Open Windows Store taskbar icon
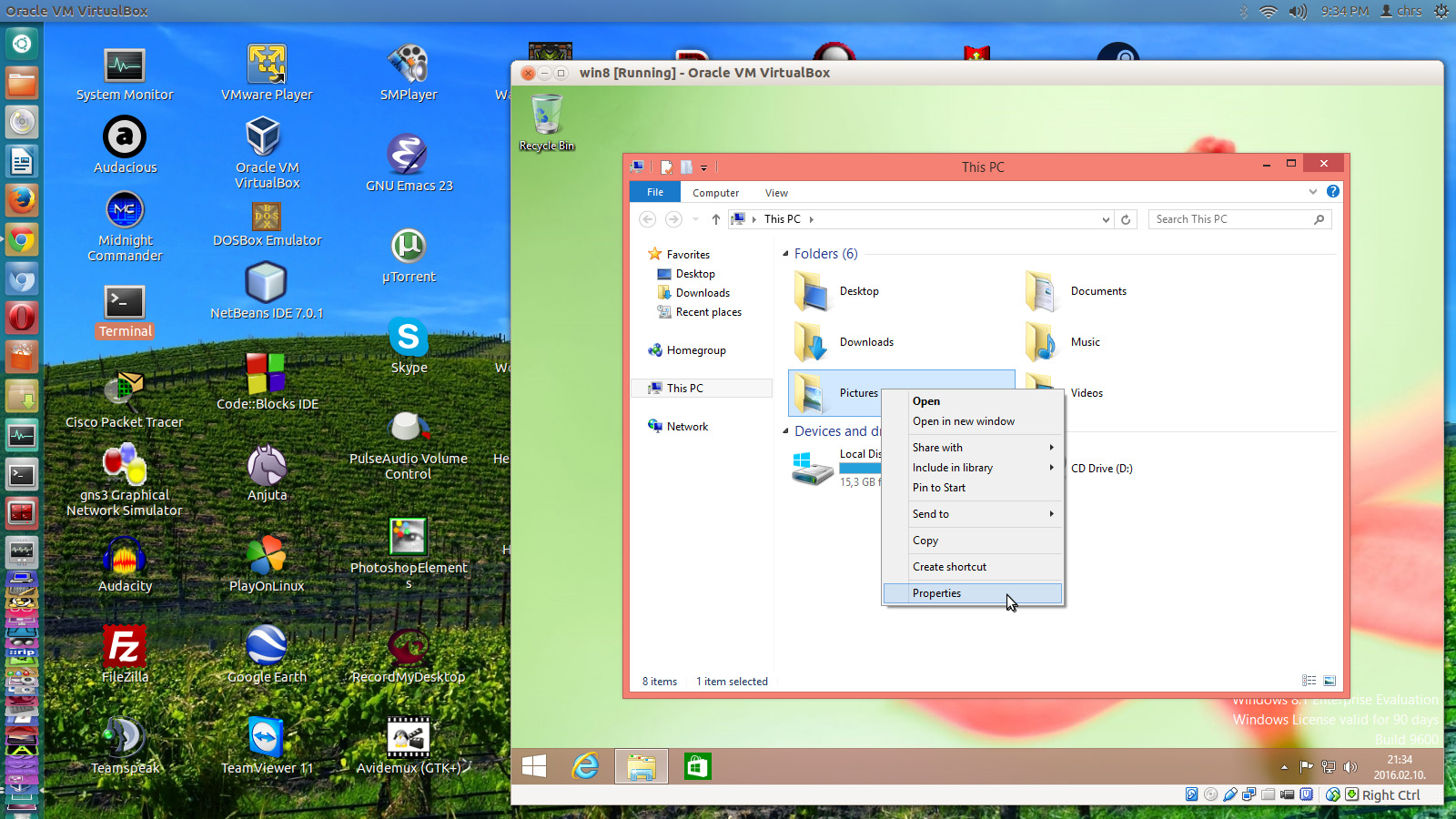 (x=698, y=766)
